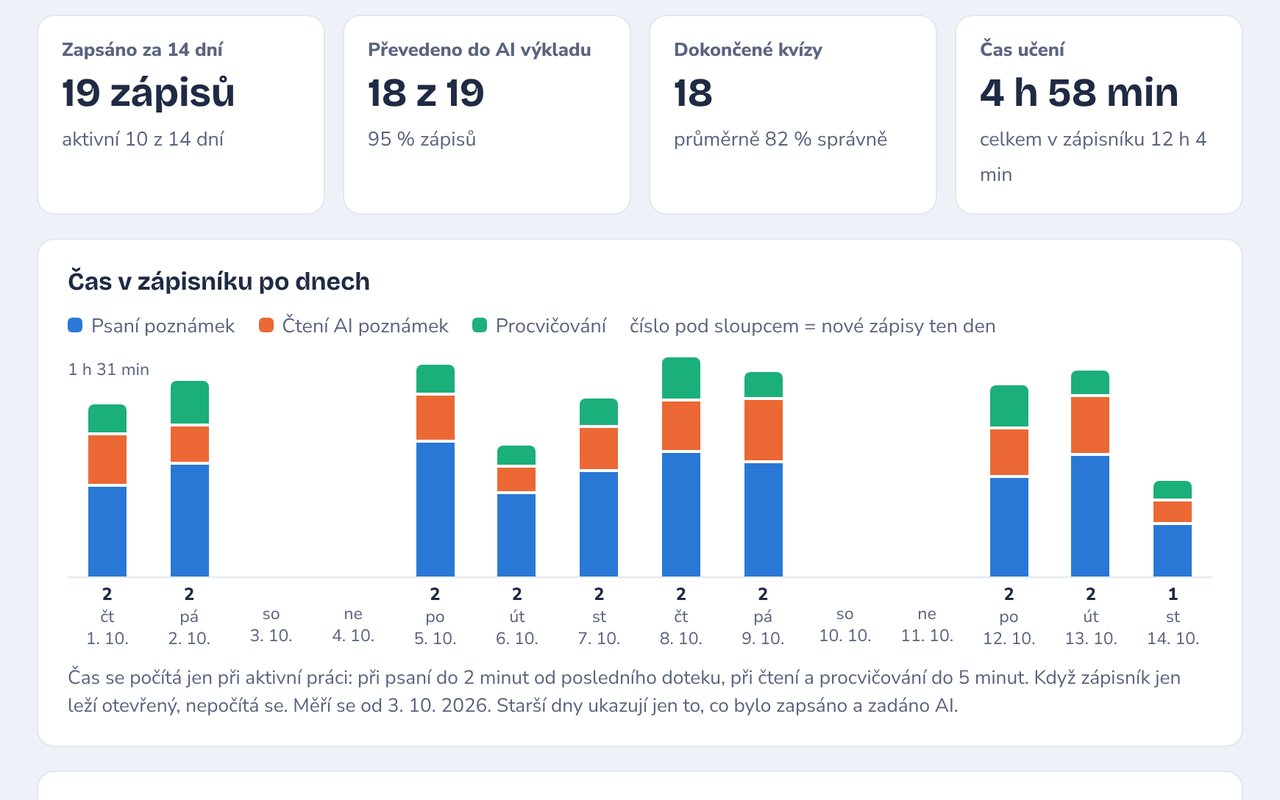Click the "ne 4. 10." day label
Image resolution: width=1280 pixels, height=800 pixels.
coord(353,625)
